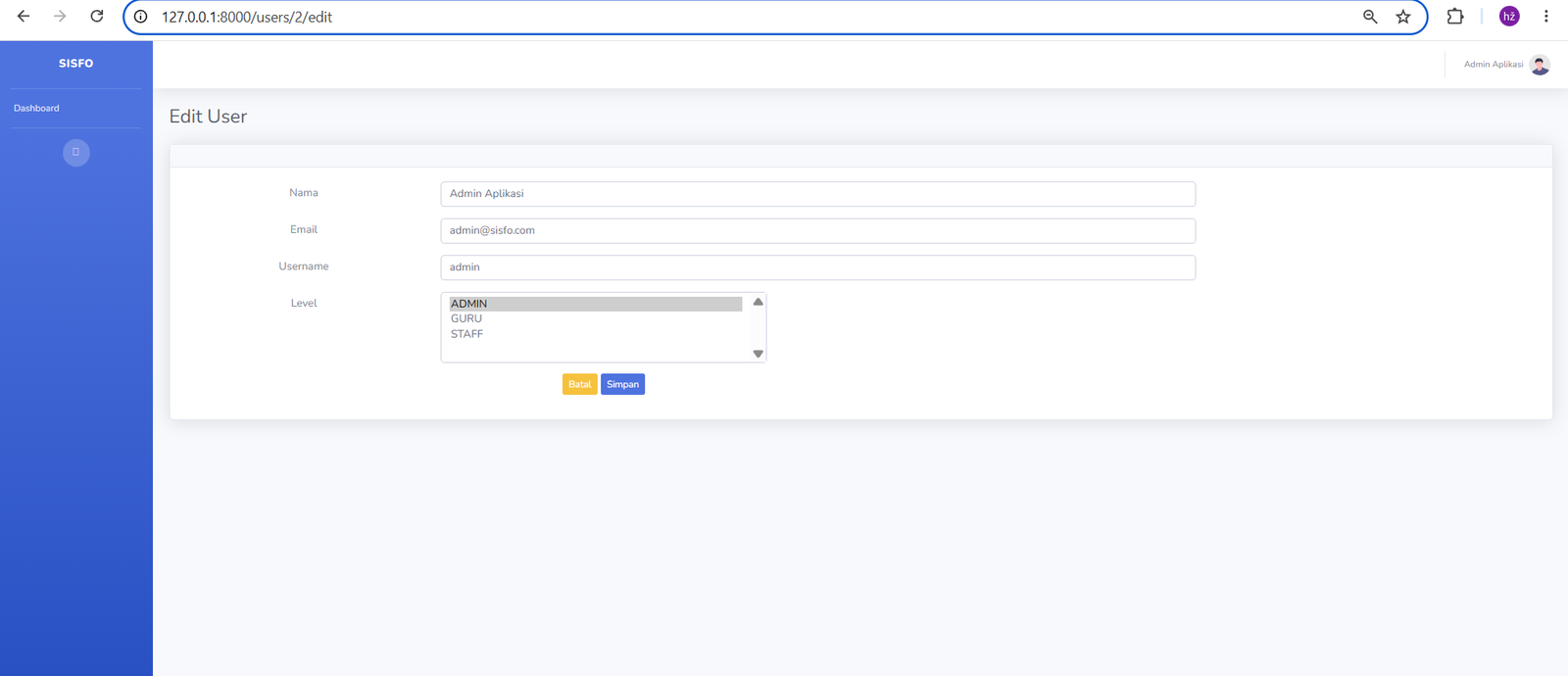Open the browser extensions menu
Viewport: 1568px width, 676px height.
tap(1455, 17)
